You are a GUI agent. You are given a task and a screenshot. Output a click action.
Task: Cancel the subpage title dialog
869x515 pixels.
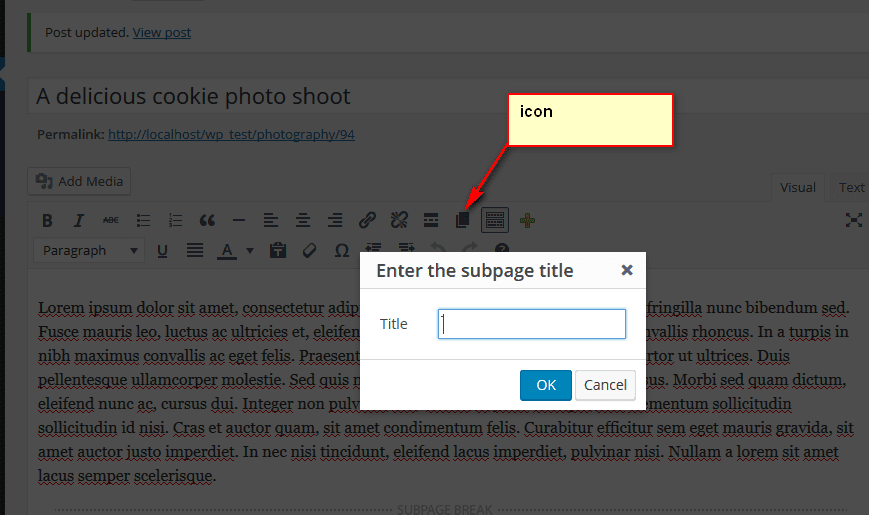605,385
